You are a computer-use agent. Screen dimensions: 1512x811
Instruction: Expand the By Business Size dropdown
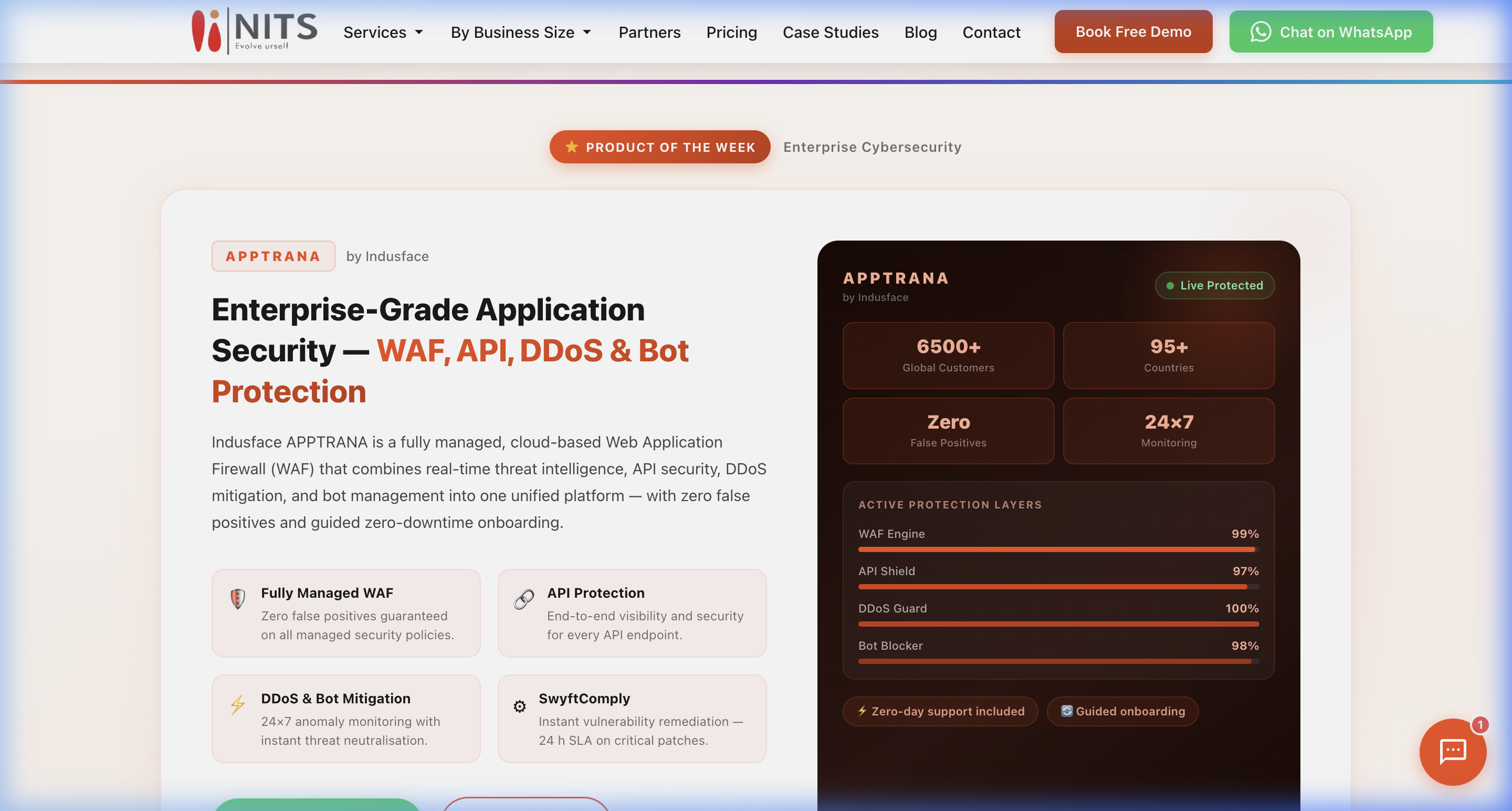pos(521,32)
